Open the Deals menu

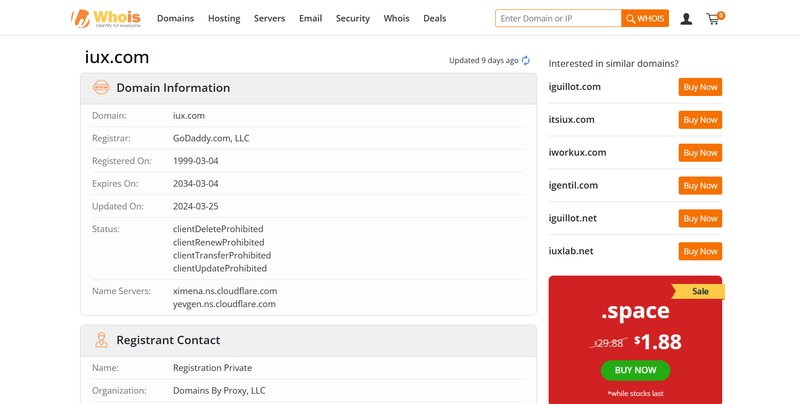click(x=435, y=18)
